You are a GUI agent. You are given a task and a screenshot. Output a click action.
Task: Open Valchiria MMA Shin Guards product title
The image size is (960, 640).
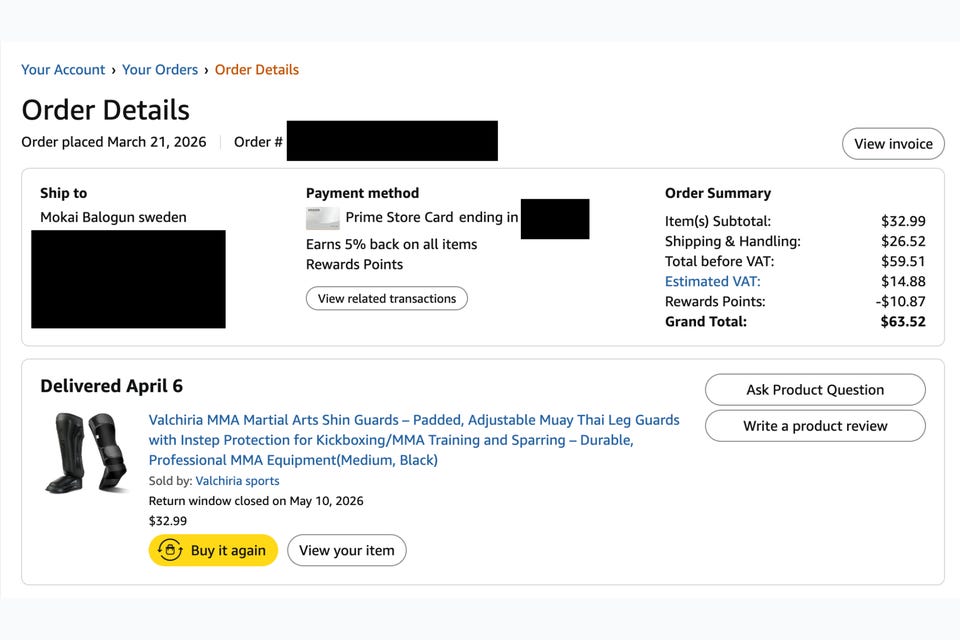tap(414, 440)
